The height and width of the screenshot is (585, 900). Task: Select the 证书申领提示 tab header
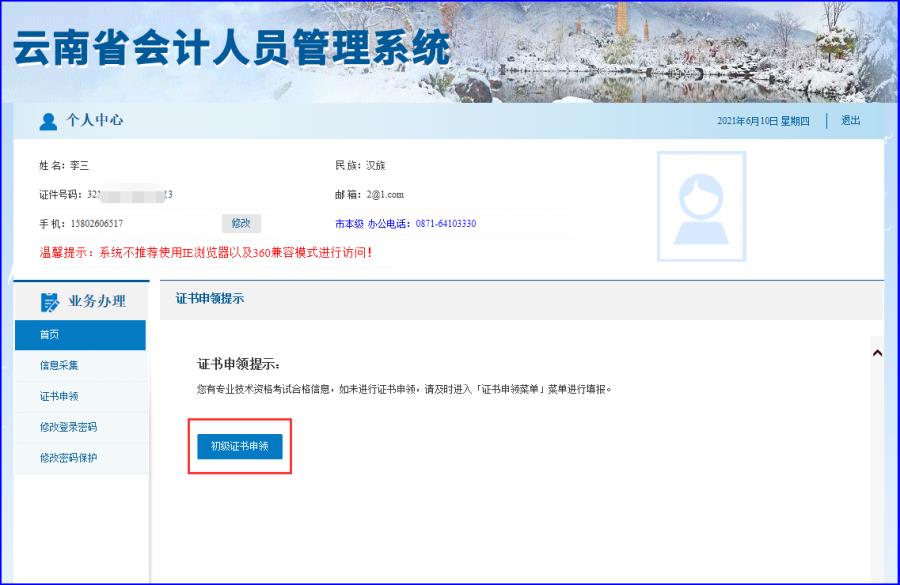point(210,299)
